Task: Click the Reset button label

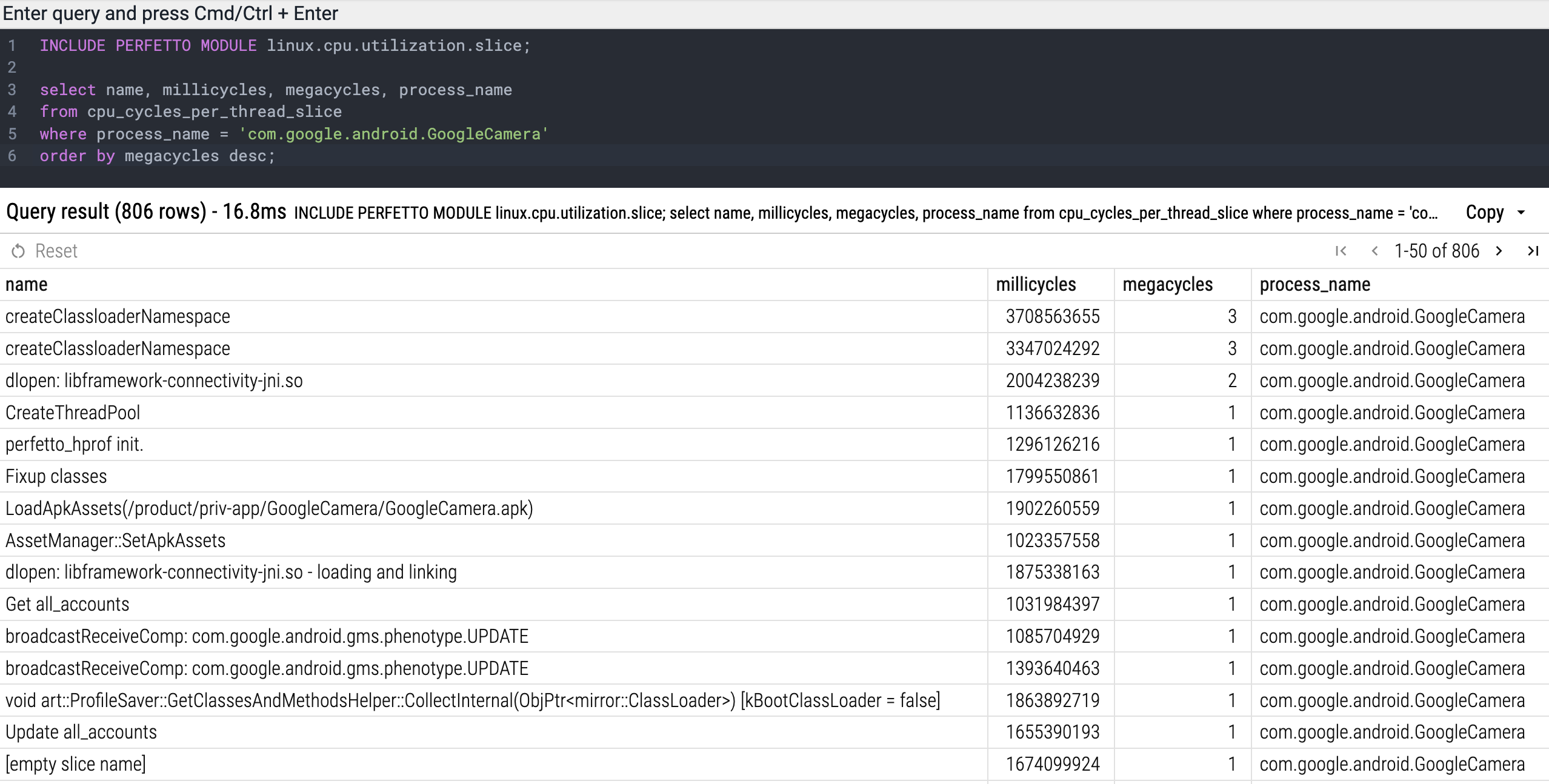Action: (56, 251)
